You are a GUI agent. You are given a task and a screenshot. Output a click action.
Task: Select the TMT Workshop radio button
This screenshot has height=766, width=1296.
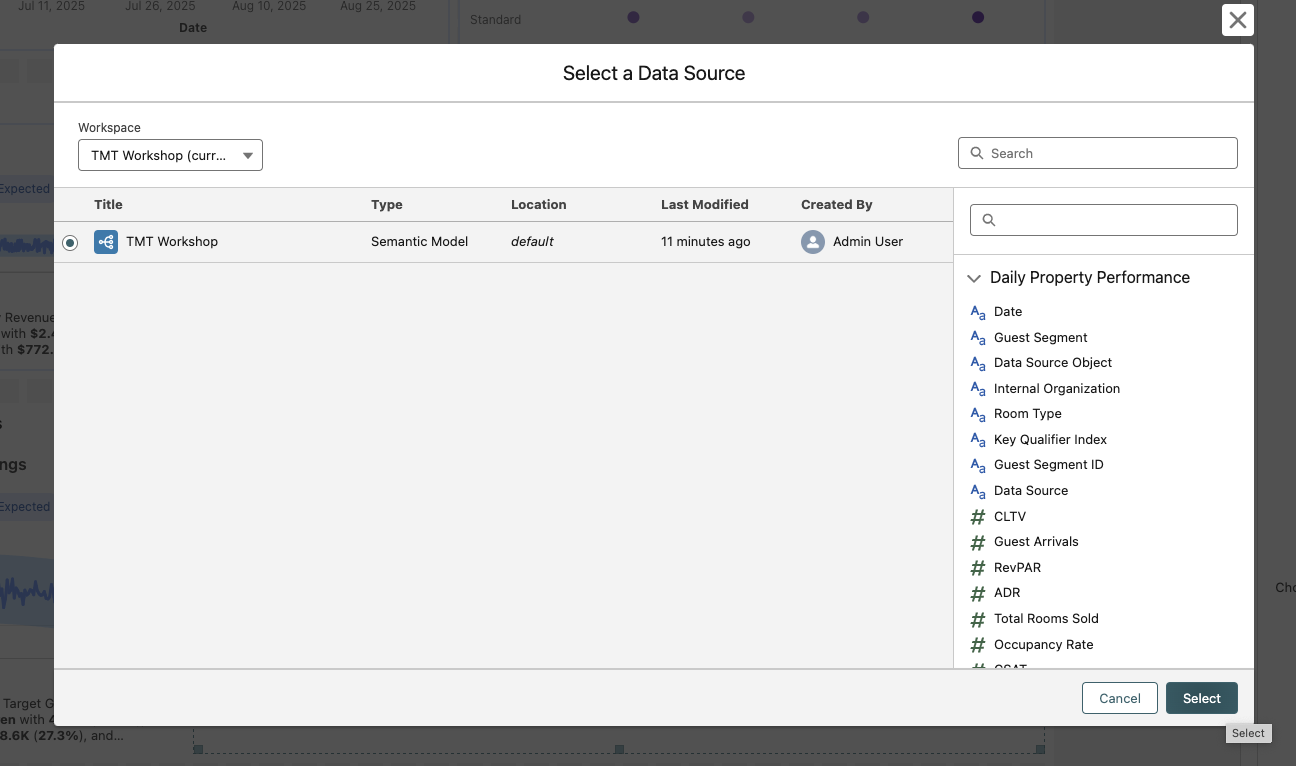(x=70, y=243)
